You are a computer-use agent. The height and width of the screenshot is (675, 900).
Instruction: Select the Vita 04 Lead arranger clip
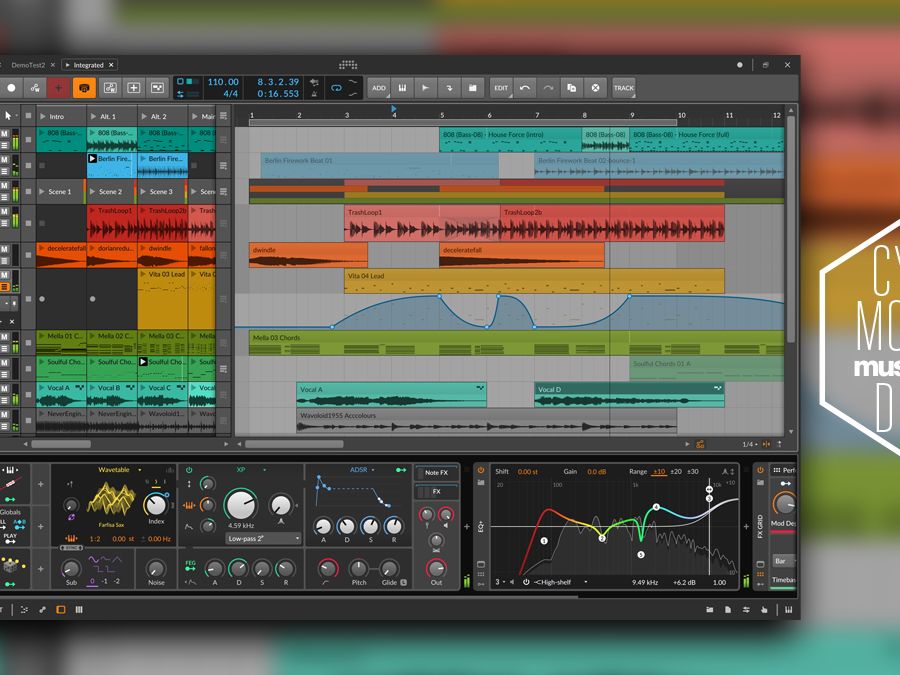pyautogui.click(x=534, y=281)
